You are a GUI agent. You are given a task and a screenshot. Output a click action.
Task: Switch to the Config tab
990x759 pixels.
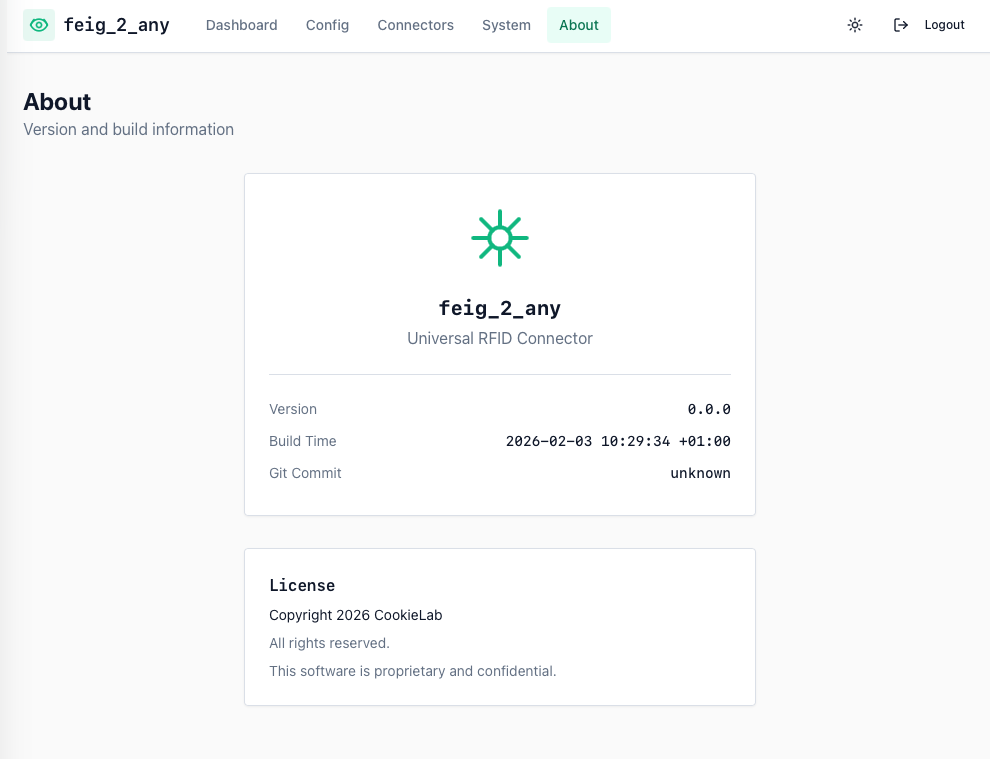coord(327,25)
